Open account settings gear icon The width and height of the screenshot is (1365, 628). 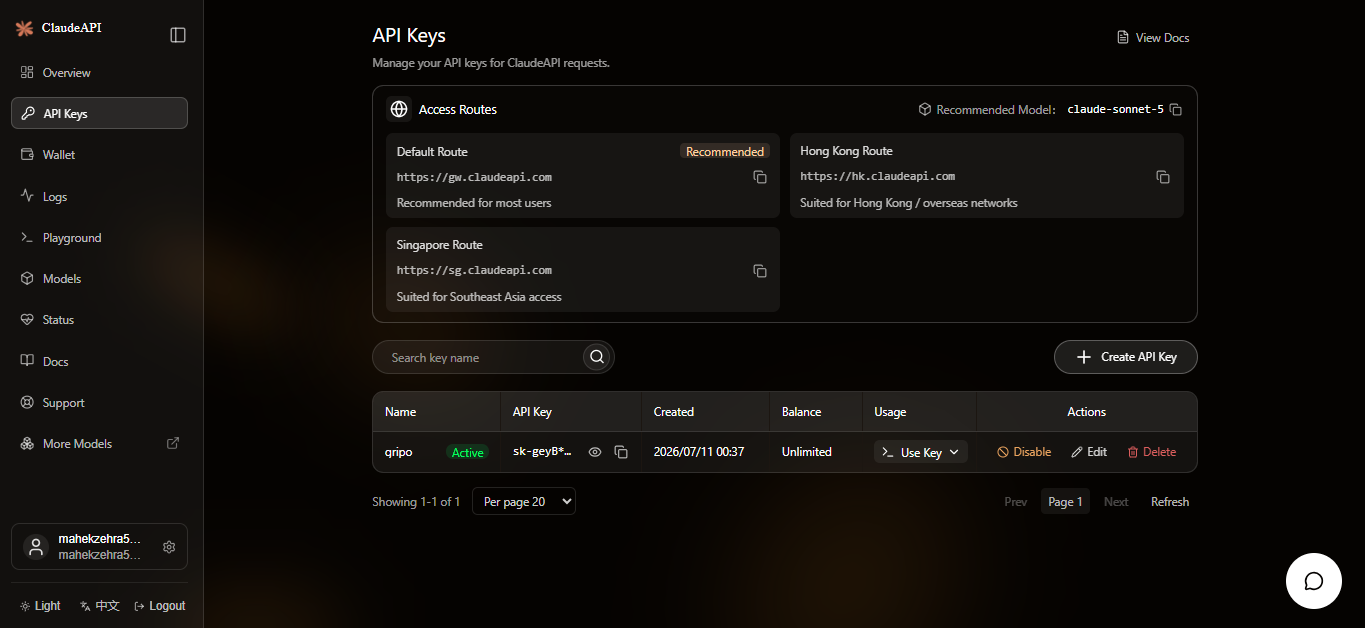169,547
